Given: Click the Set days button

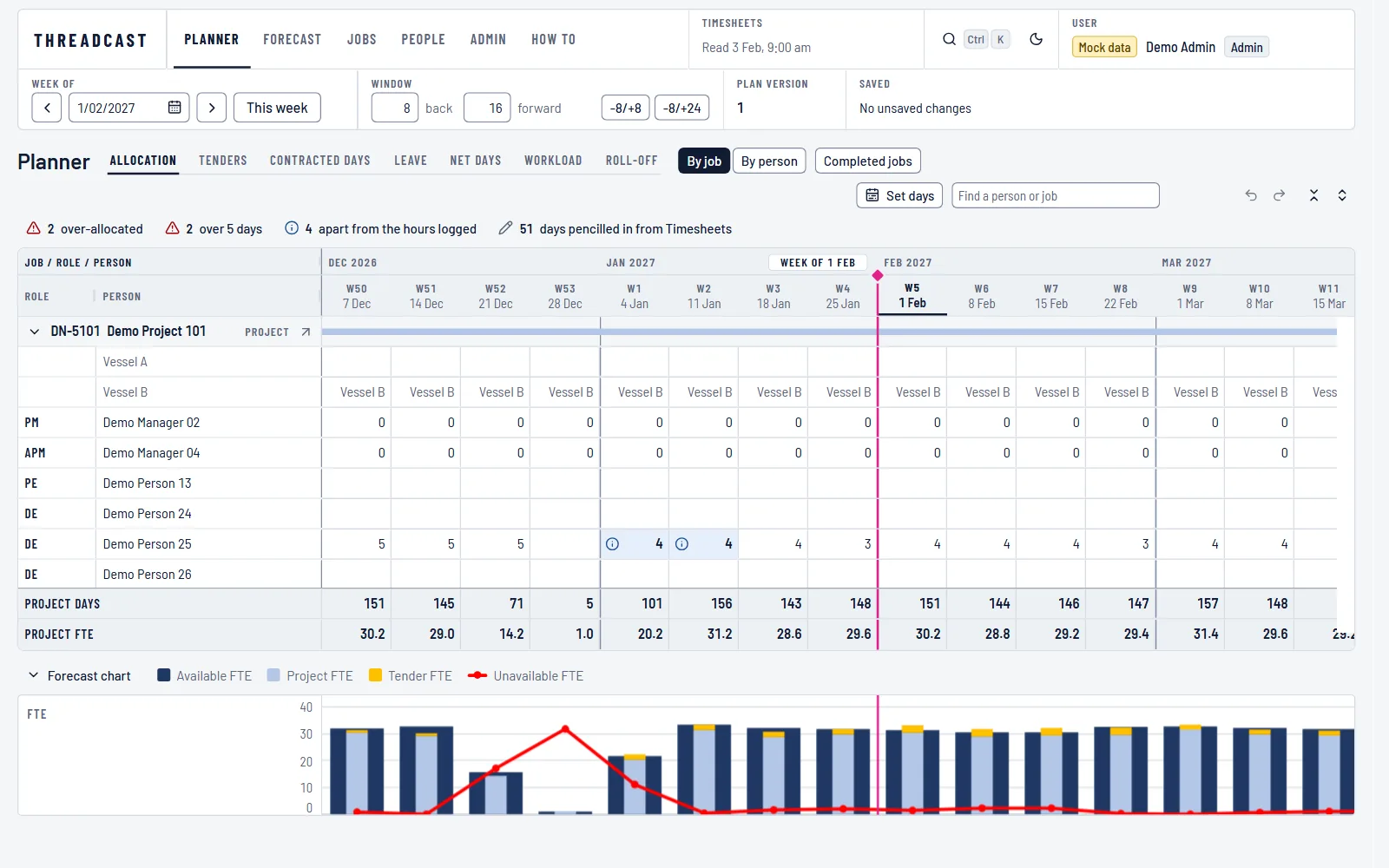Looking at the screenshot, I should click(900, 195).
